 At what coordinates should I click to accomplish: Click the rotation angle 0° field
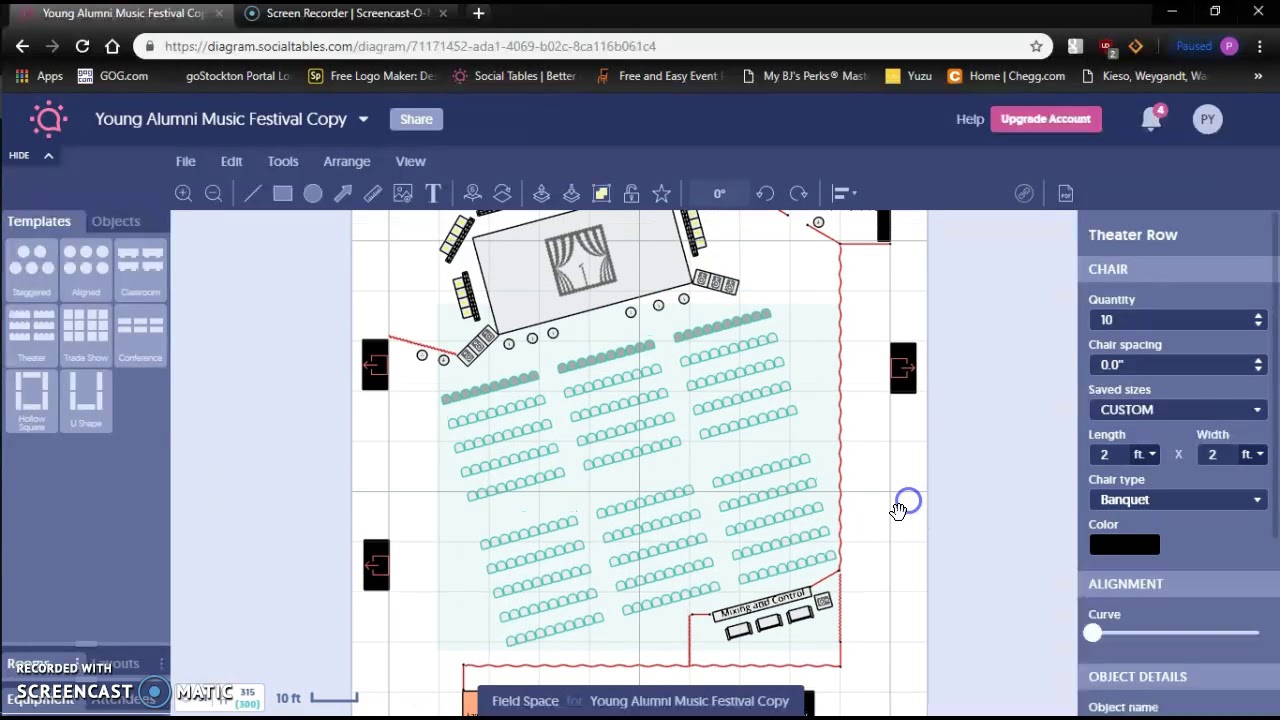point(719,193)
